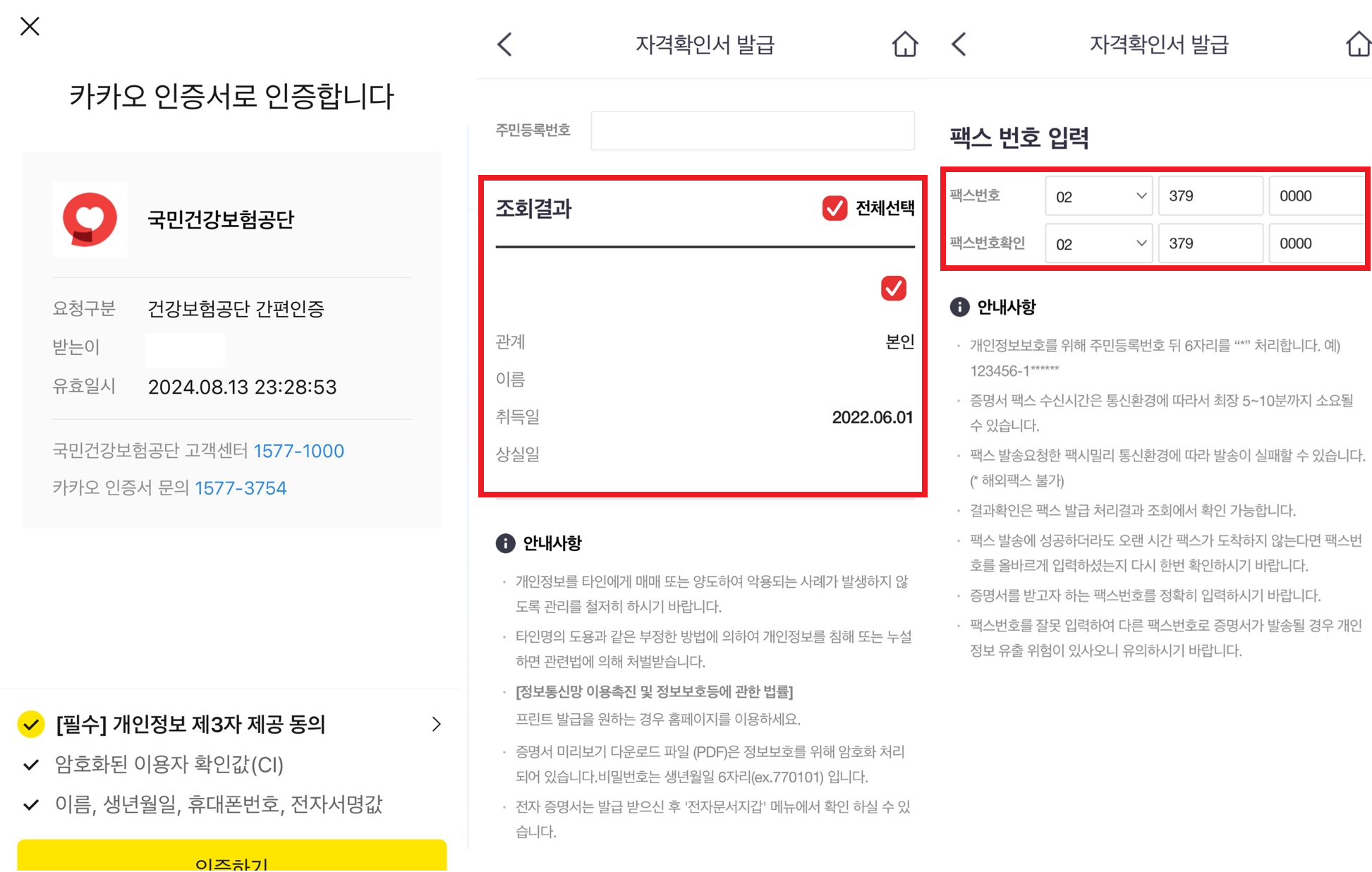
Task: Go back from middle 자격확인서 발급 screen
Action: 505,44
